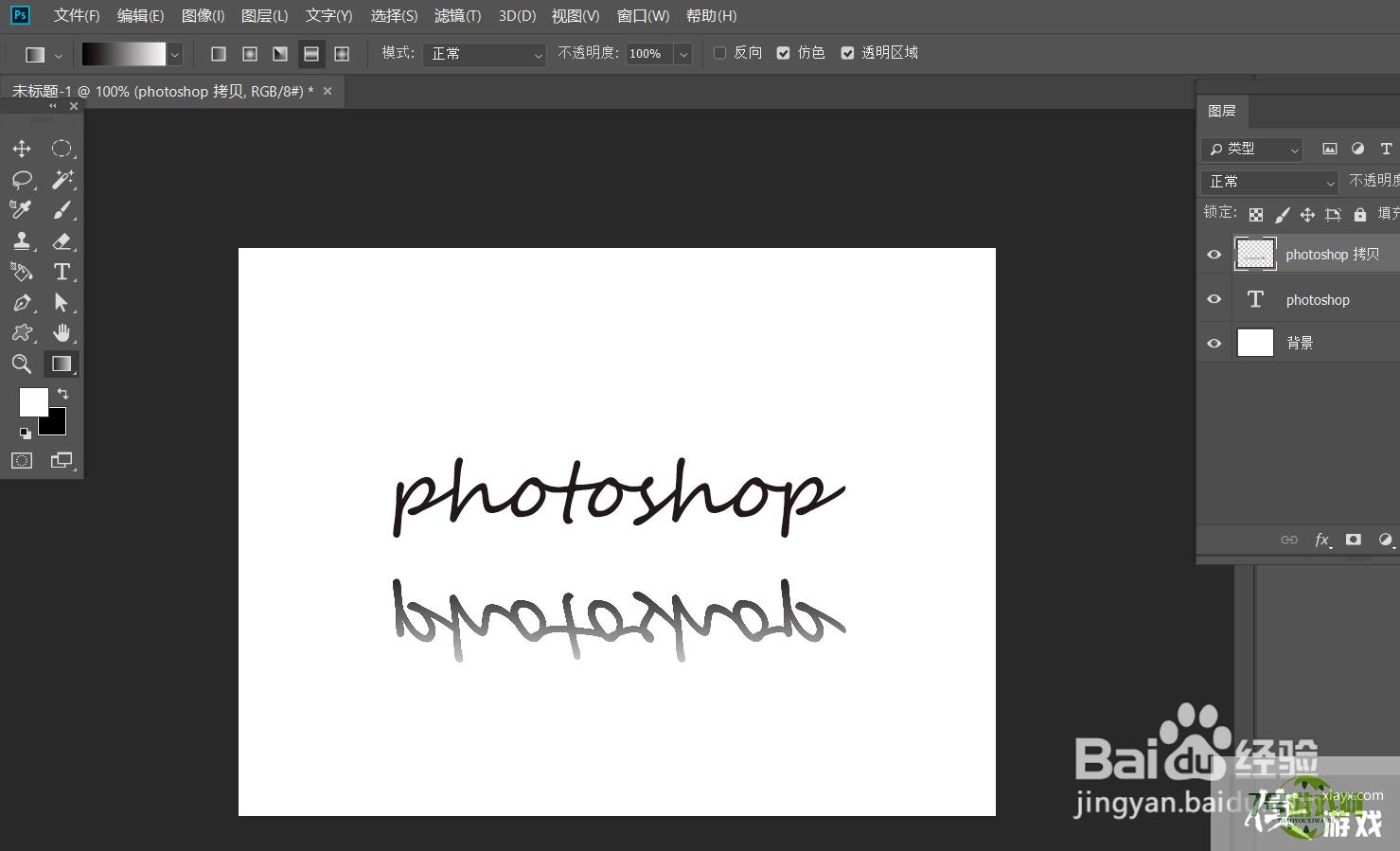The width and height of the screenshot is (1400, 851).
Task: Select the Lasso tool
Action: pos(22,179)
